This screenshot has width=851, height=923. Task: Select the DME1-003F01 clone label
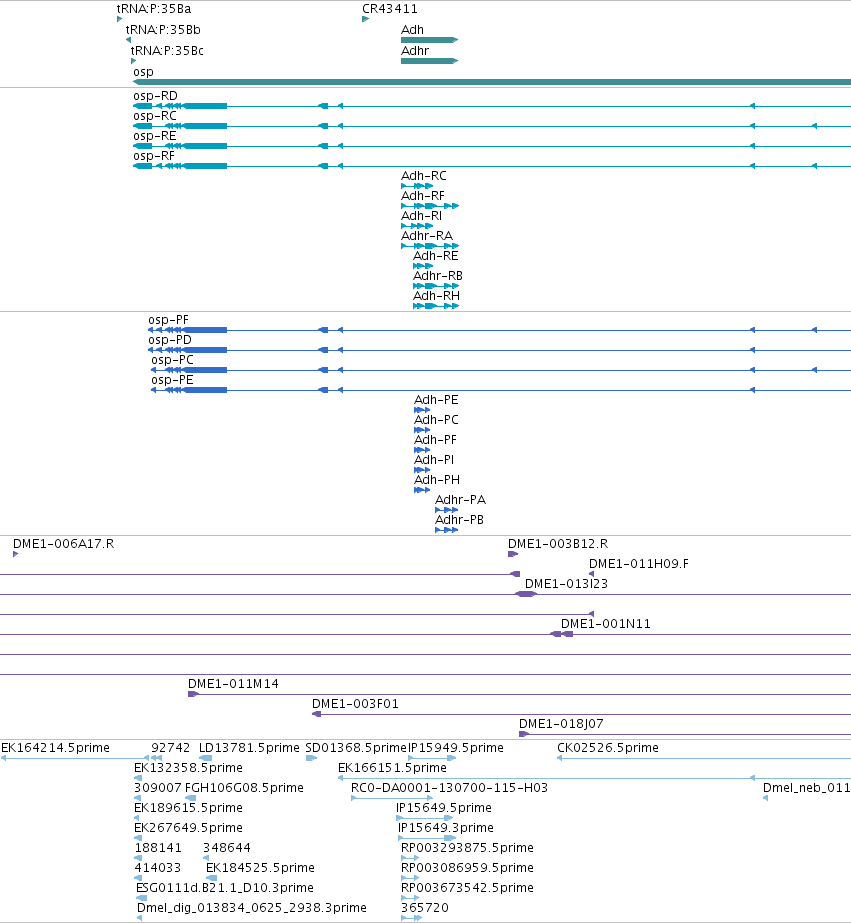355,704
